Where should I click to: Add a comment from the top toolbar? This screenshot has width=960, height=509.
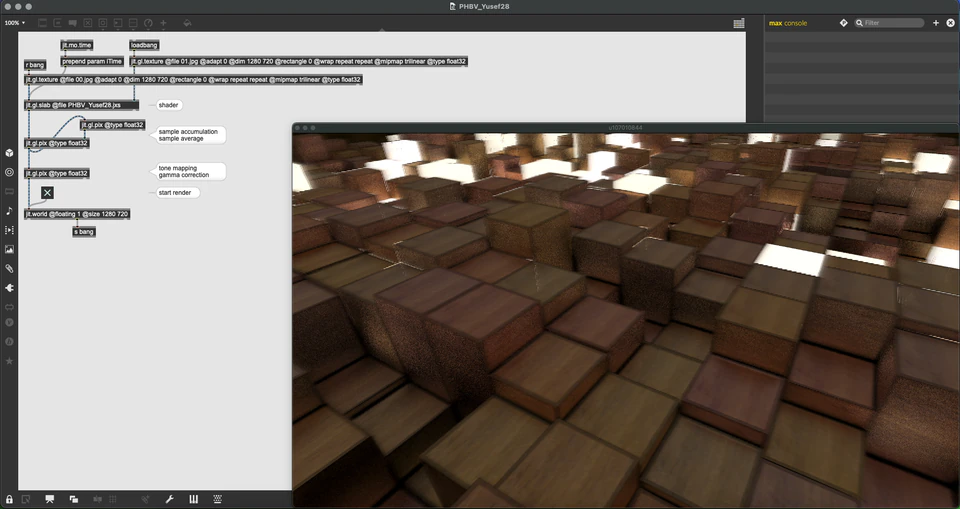73,23
